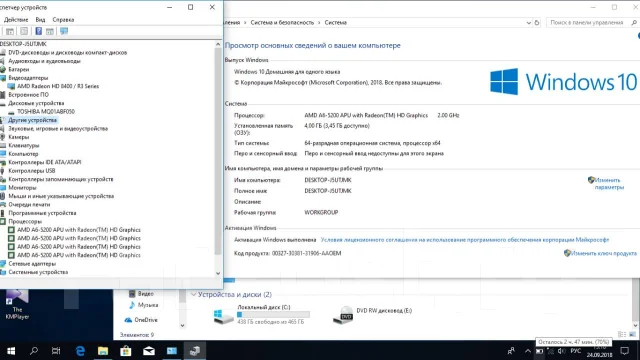Select Звуковые, игровые и видеоустройства category
Viewport: 640px width, 360px height.
click(58, 129)
